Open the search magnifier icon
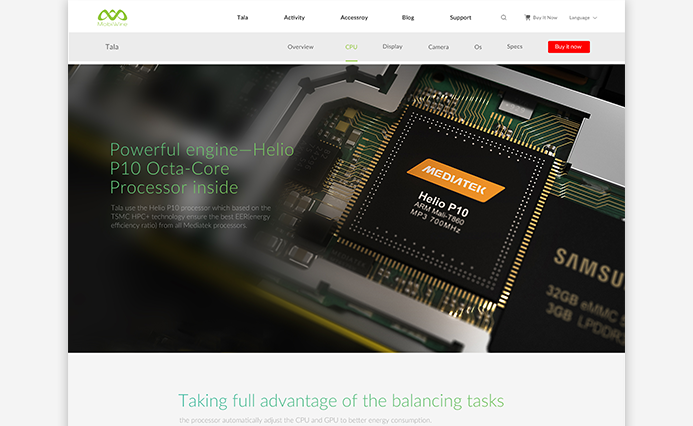Screen dimensions: 693x426 [x=503, y=17]
